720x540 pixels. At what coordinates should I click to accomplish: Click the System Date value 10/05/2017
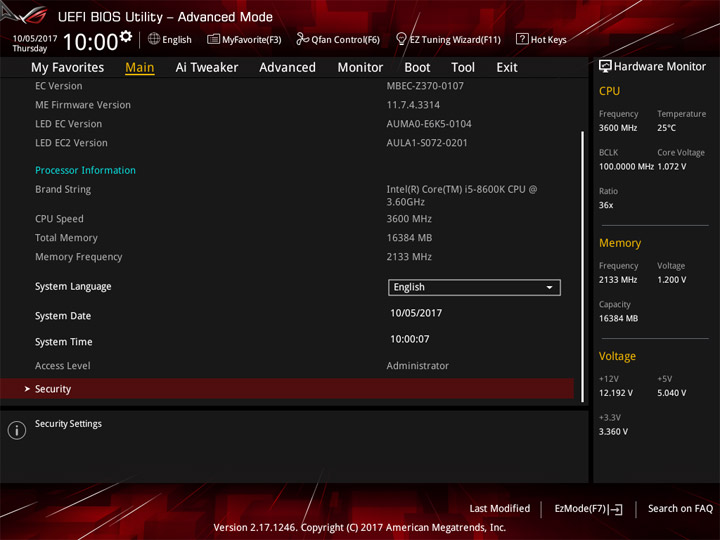pos(416,313)
